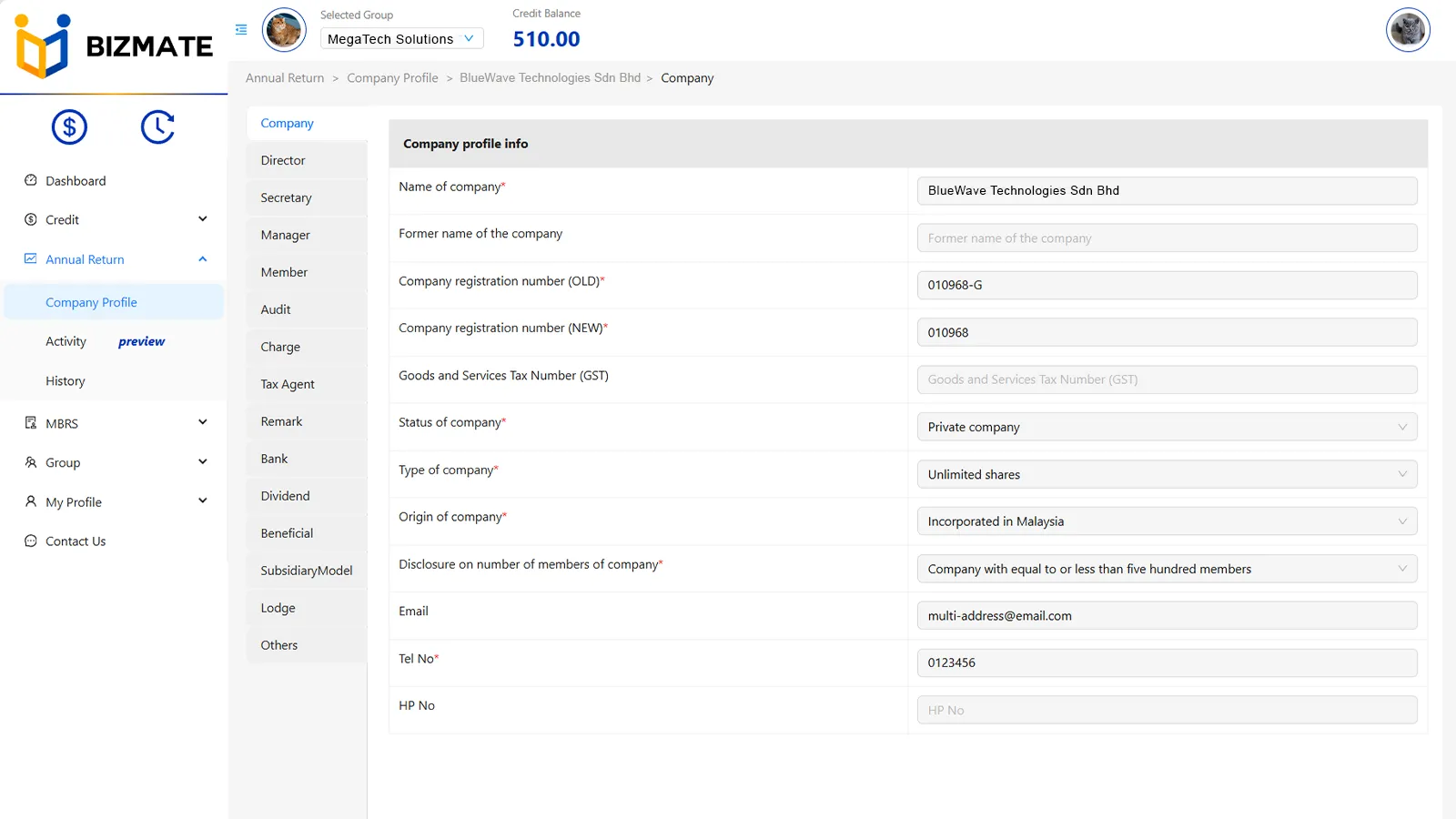This screenshot has width=1456, height=819.
Task: Collapse the Annual Return sidebar section
Action: tap(202, 259)
